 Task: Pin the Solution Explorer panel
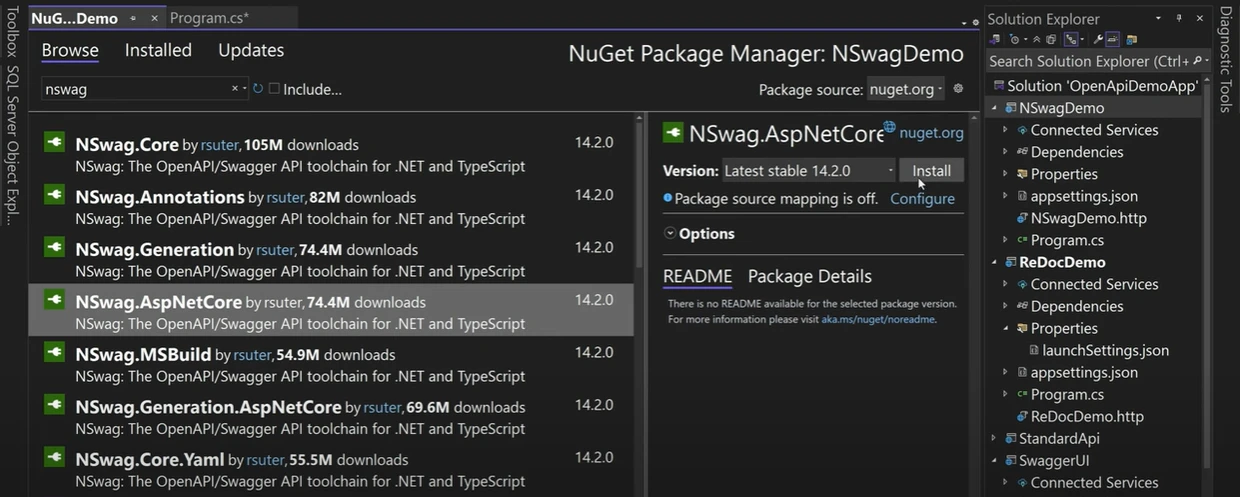tap(1179, 18)
